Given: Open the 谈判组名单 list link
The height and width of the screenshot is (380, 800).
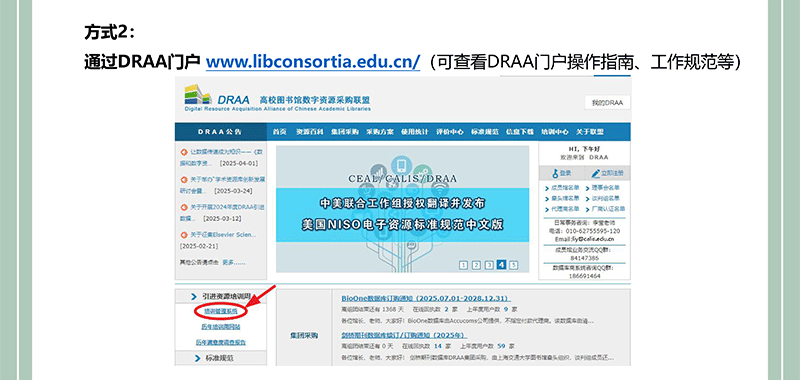Looking at the screenshot, I should tap(606, 198).
